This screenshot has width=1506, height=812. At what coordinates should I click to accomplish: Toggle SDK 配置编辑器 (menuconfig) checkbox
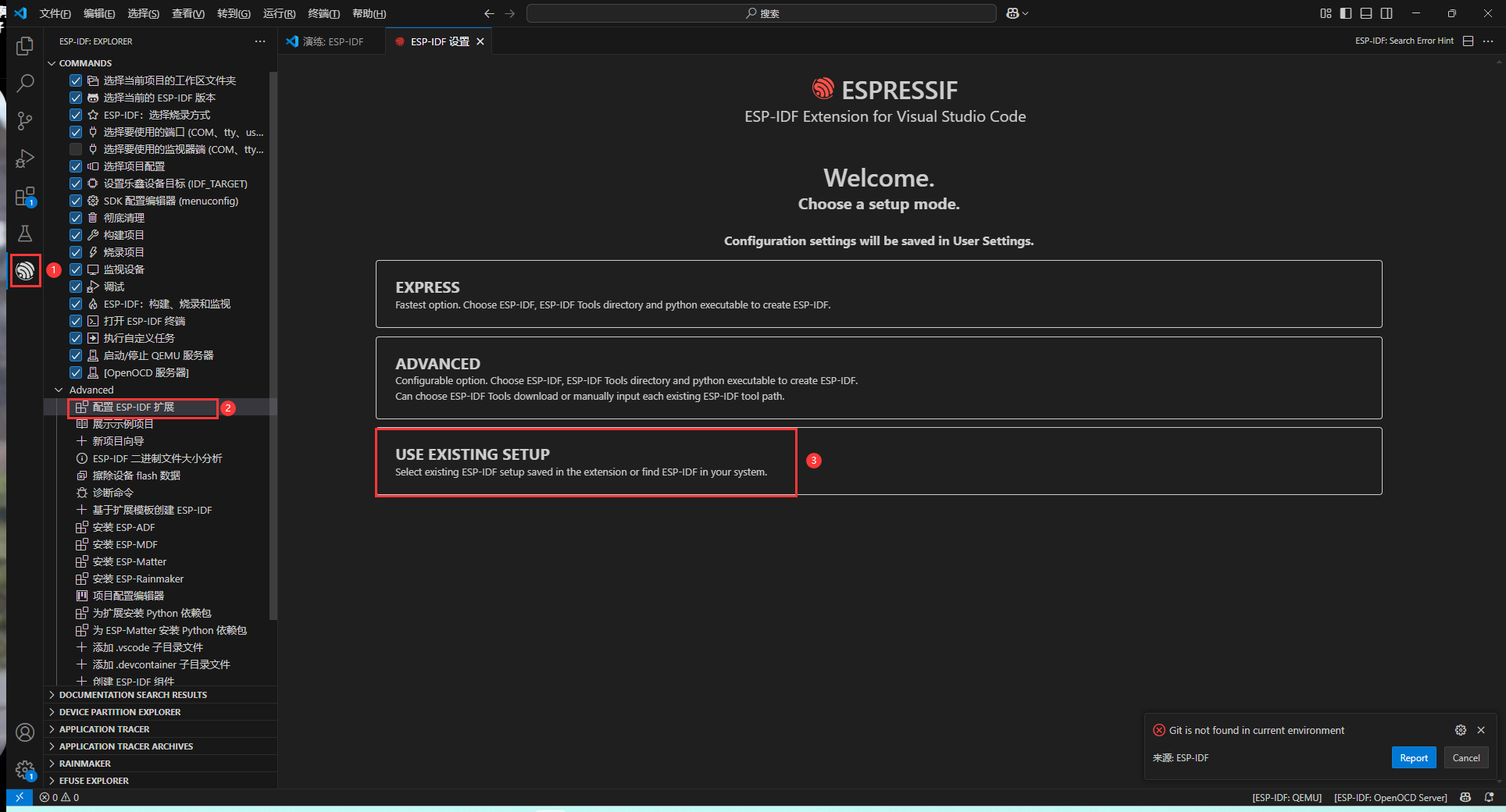coord(76,201)
